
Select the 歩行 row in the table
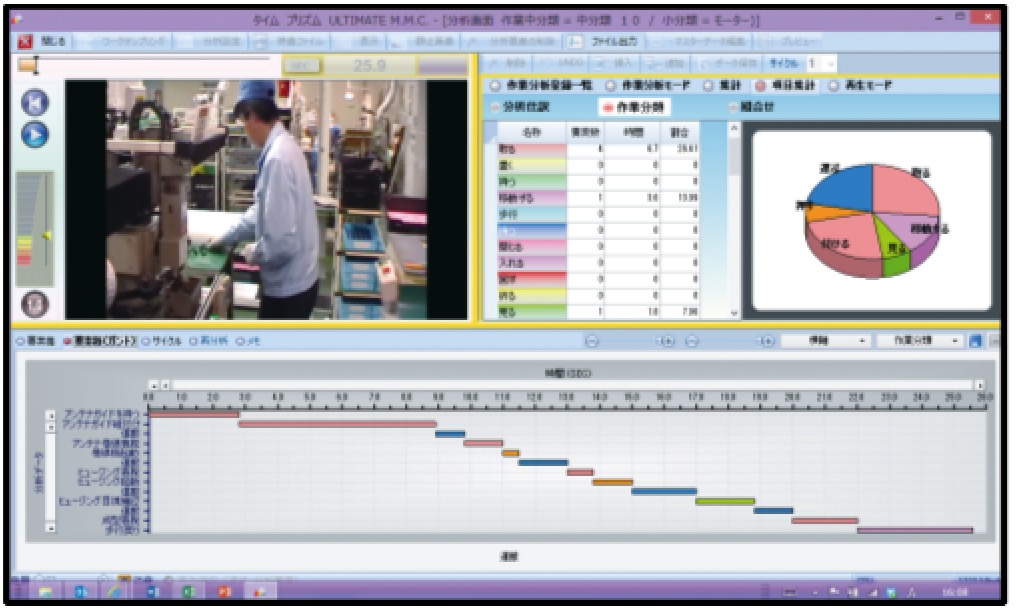(597, 214)
